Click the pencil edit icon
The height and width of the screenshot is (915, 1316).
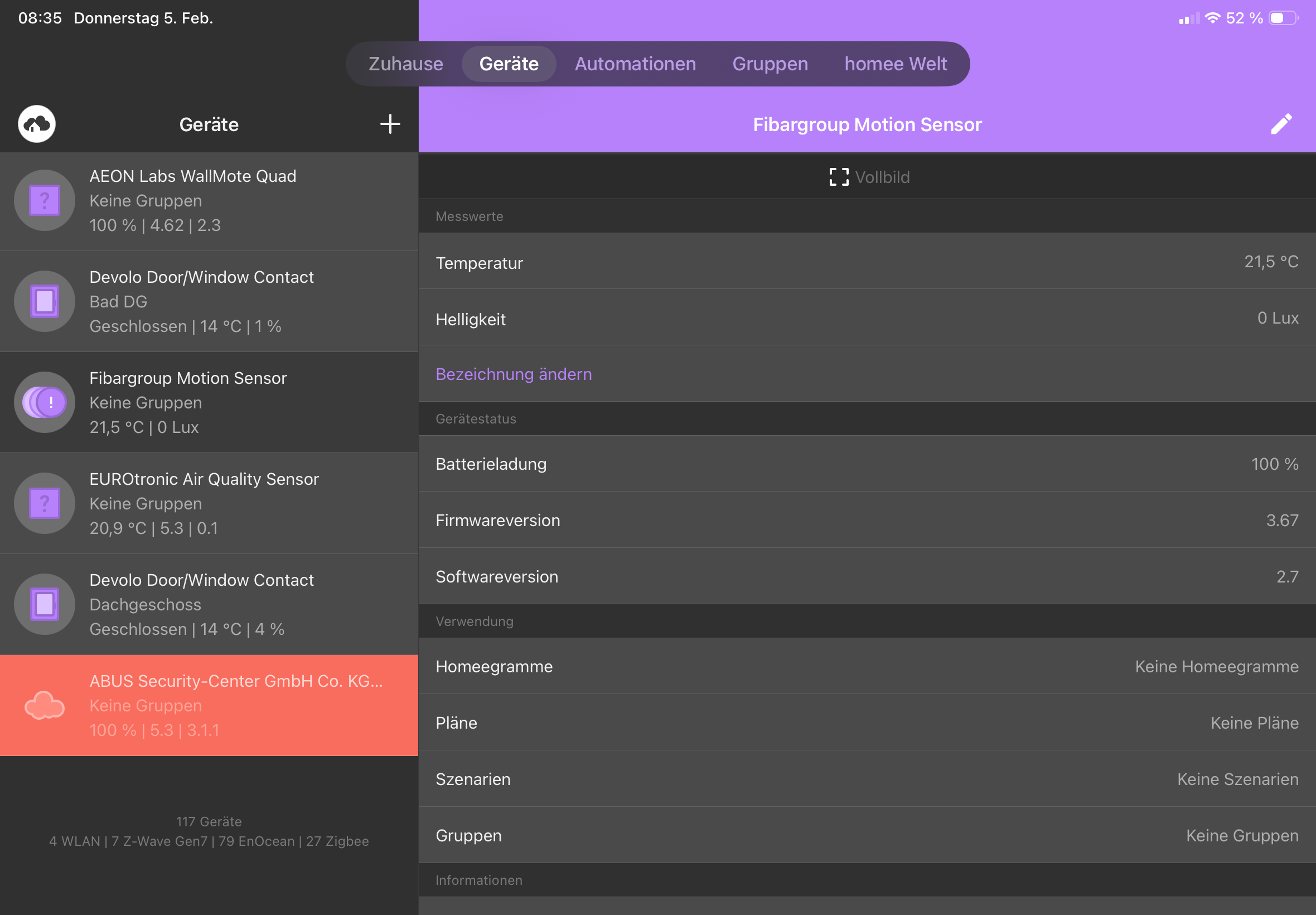[x=1281, y=124]
